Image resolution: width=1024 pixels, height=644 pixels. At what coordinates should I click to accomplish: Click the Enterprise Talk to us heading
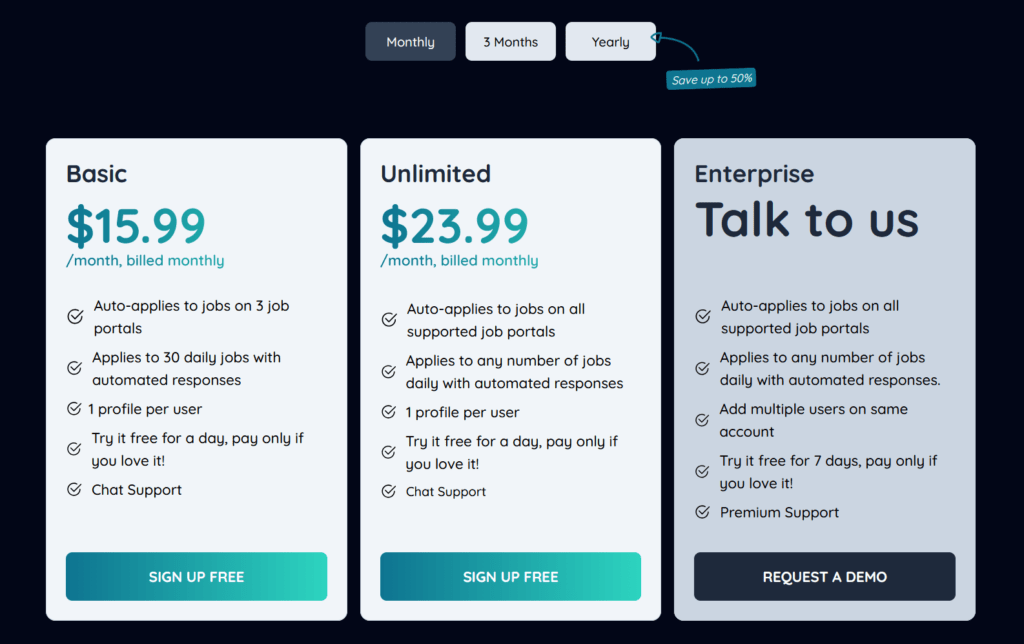(806, 220)
